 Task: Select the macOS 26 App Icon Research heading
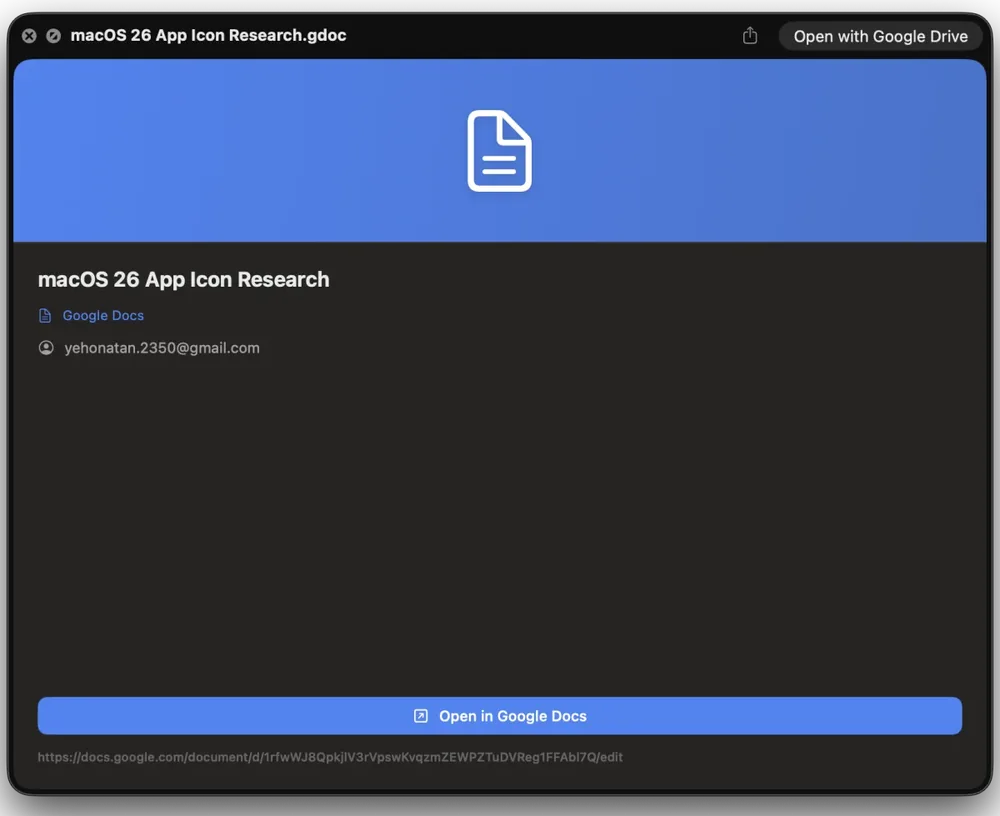184,279
